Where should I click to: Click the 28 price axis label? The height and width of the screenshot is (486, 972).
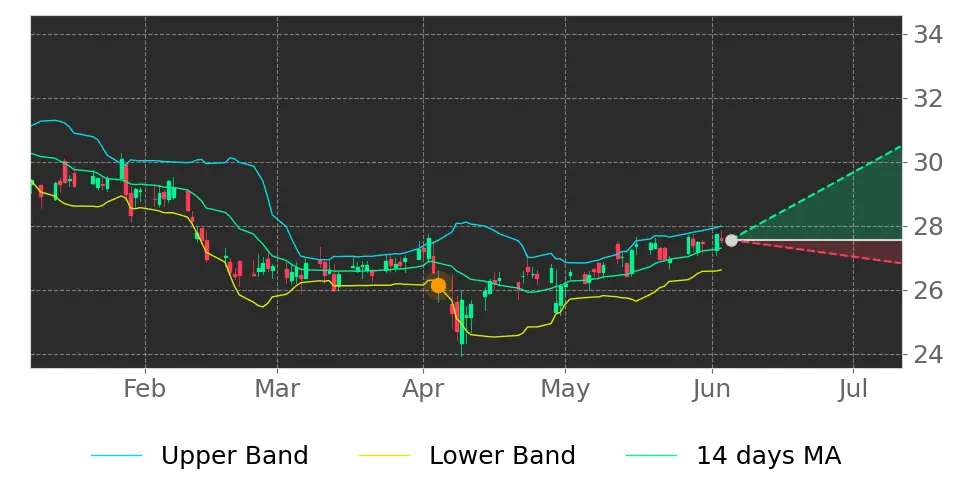[928, 227]
